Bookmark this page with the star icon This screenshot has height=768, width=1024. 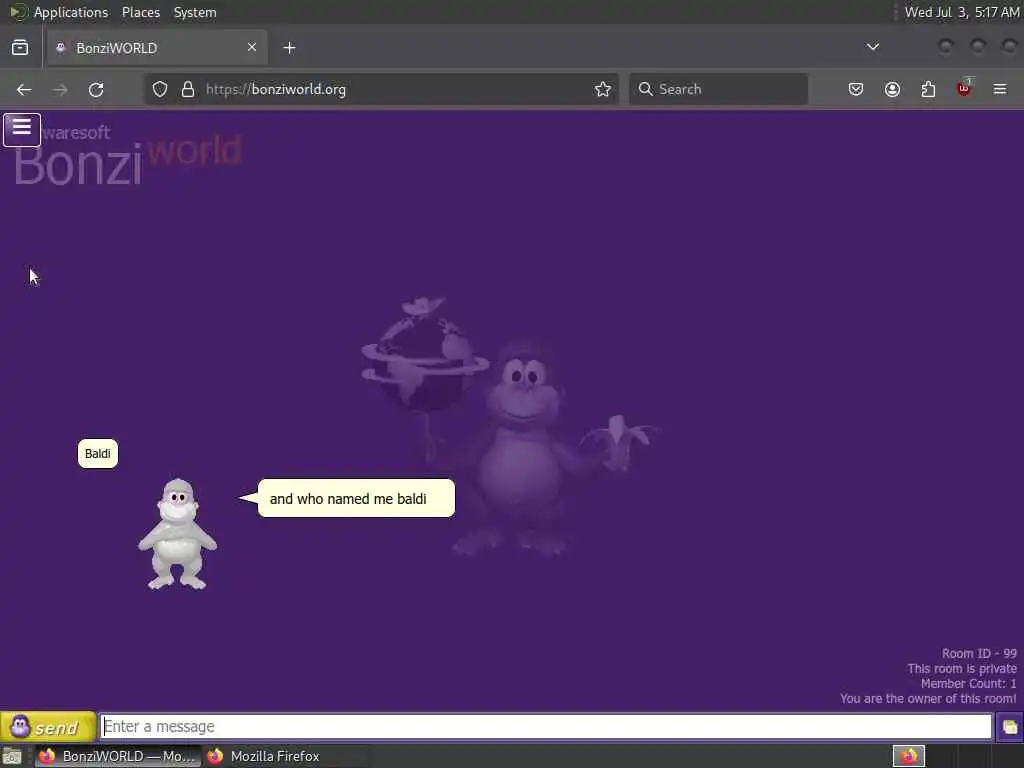click(603, 89)
